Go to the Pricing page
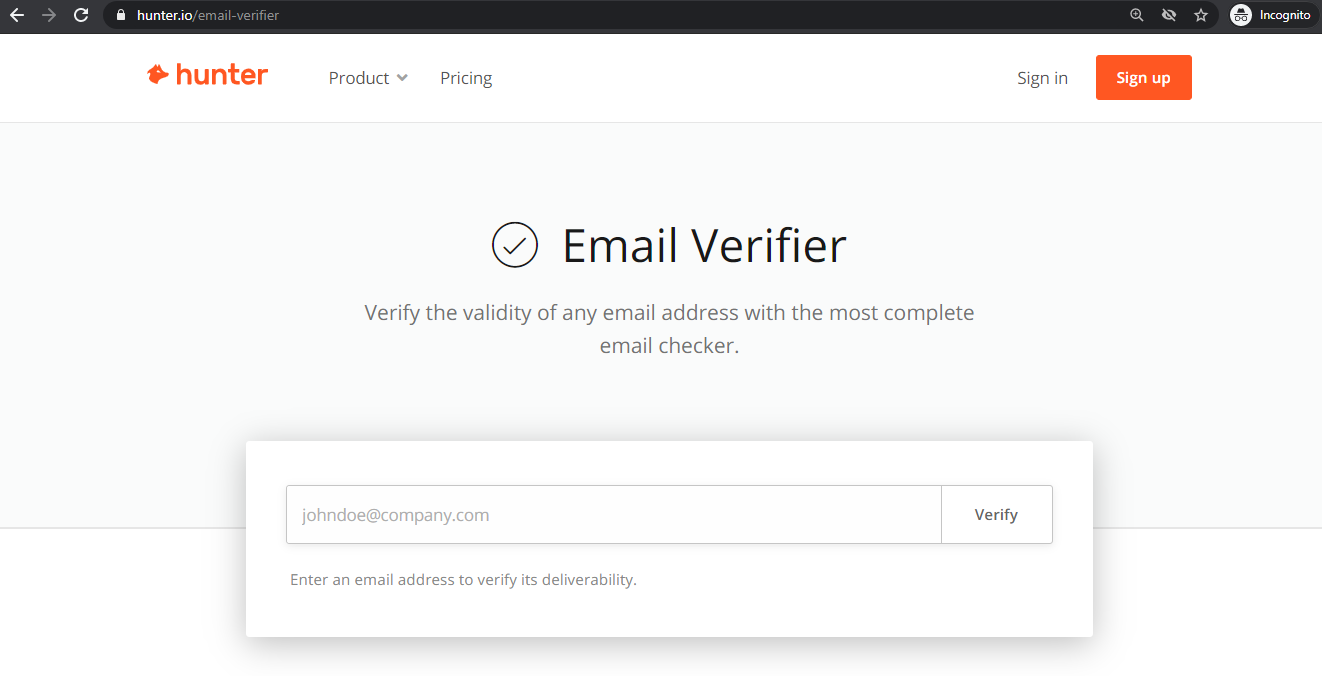This screenshot has width=1322, height=676. [466, 78]
